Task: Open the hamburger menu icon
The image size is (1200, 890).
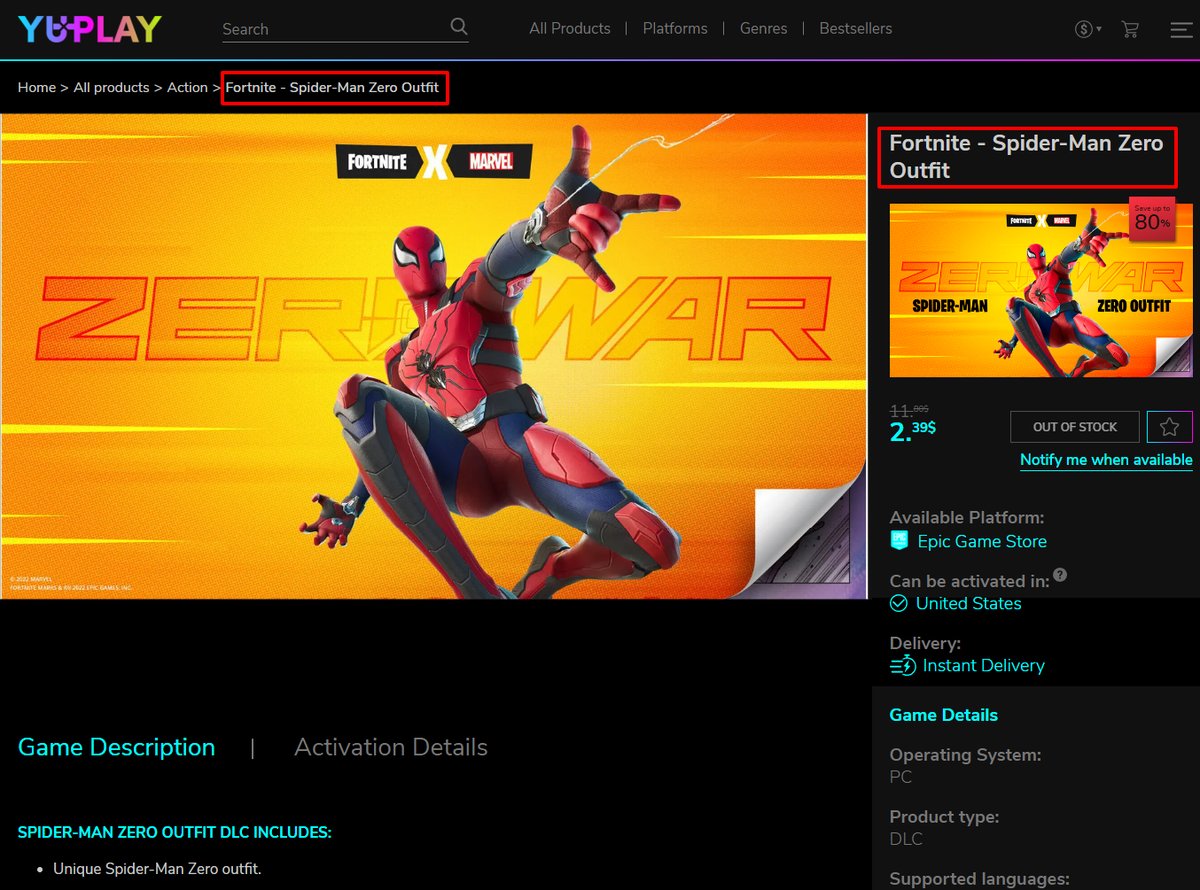Action: point(1181,30)
